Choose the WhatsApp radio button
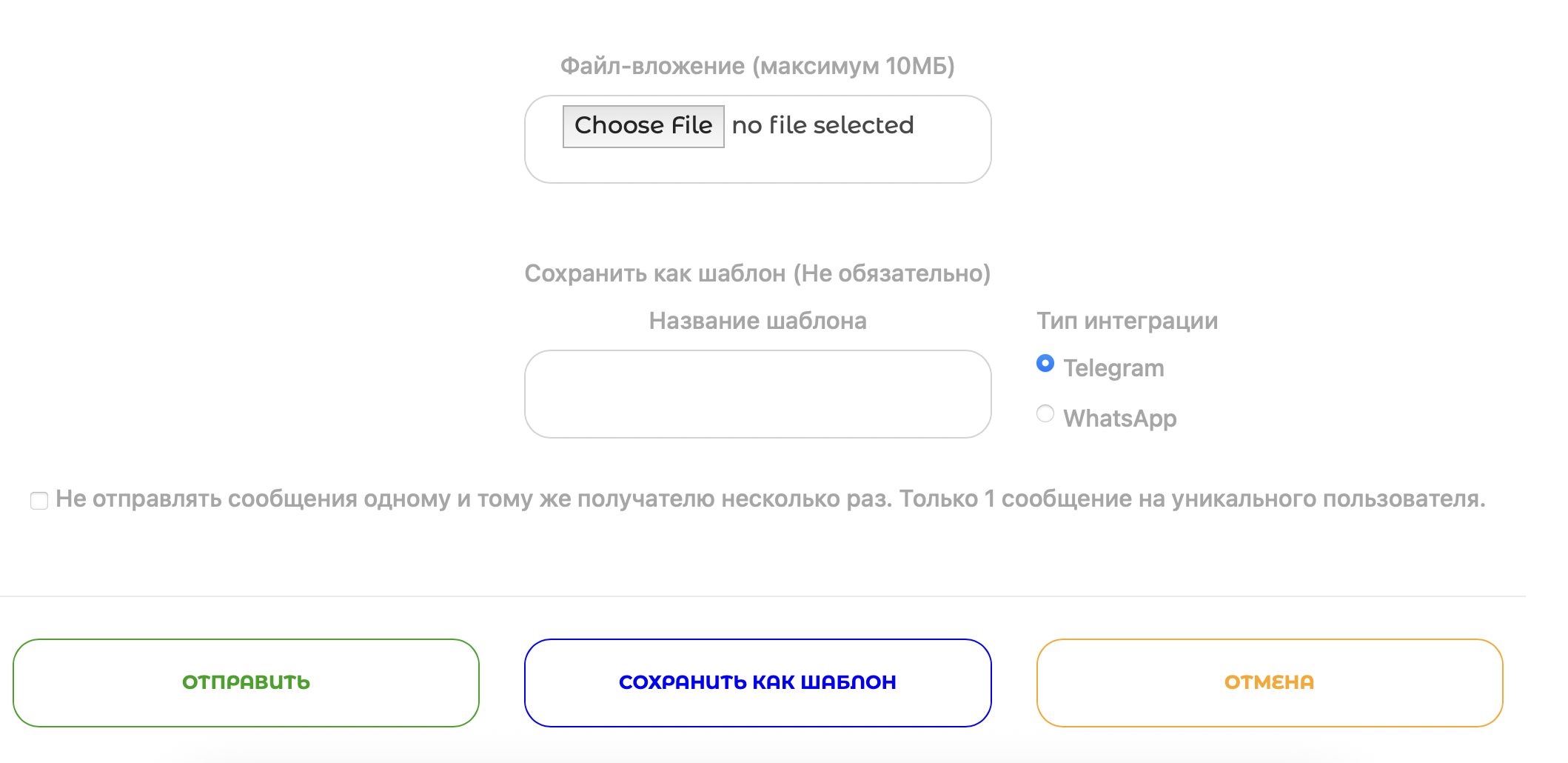1568x763 pixels. [x=1045, y=414]
